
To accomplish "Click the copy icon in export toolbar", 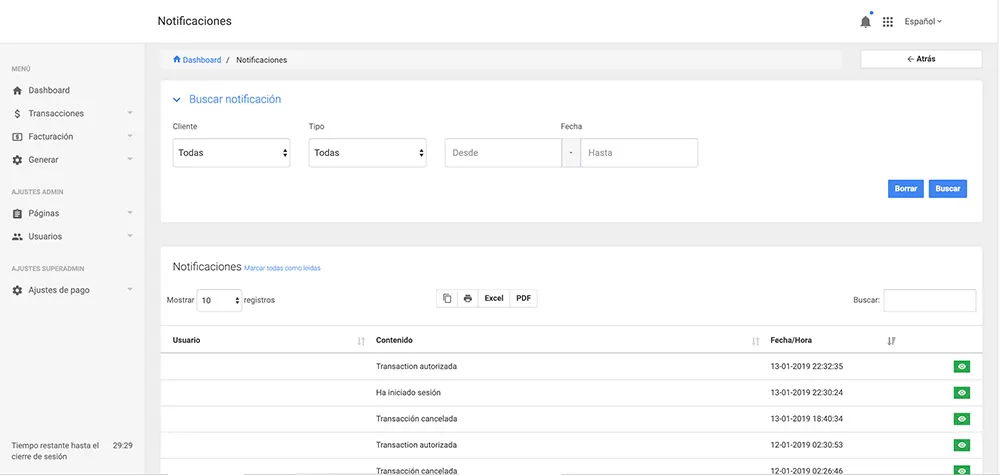I will point(447,298).
